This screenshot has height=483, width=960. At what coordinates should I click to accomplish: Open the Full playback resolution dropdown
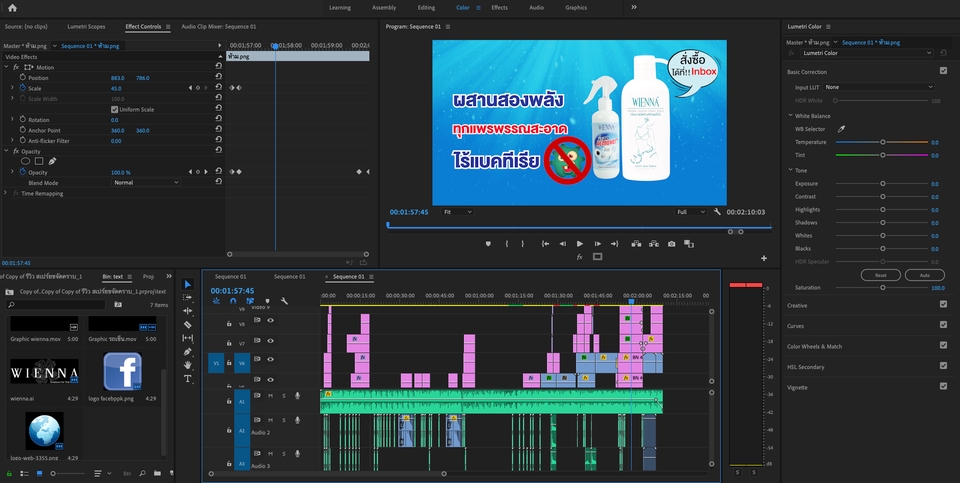point(691,212)
